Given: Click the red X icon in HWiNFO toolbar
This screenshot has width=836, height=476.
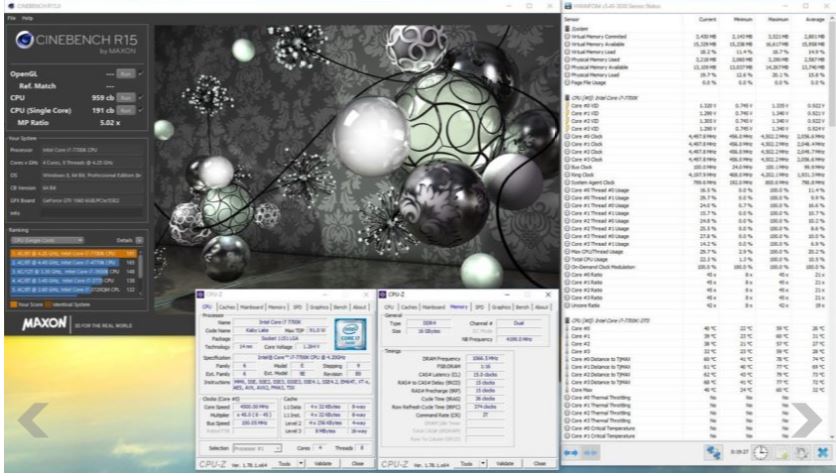Looking at the screenshot, I should (x=824, y=453).
